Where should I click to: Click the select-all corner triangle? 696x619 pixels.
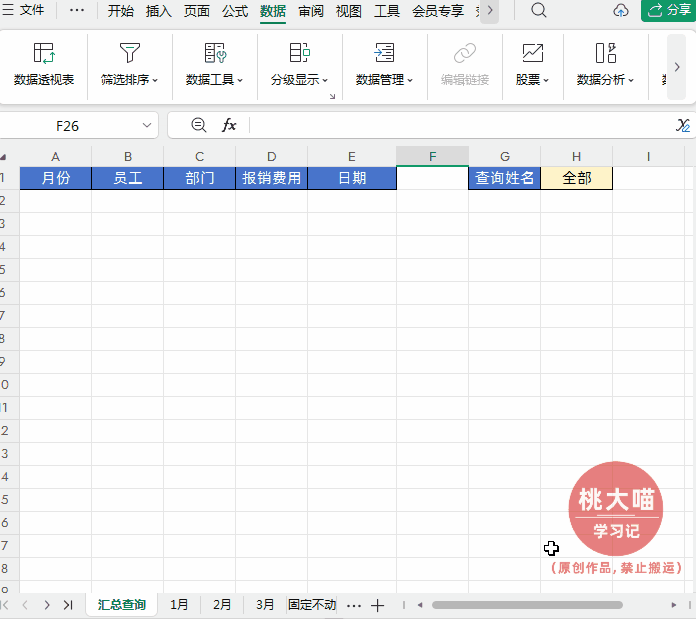pos(4,157)
